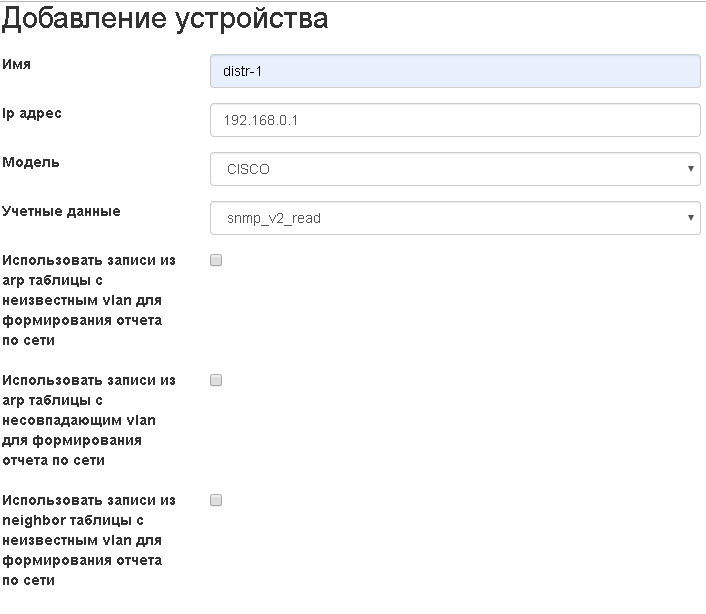Click label text for arp несовпадающим vlan option
This screenshot has width=706, height=614.
[x=88, y=420]
